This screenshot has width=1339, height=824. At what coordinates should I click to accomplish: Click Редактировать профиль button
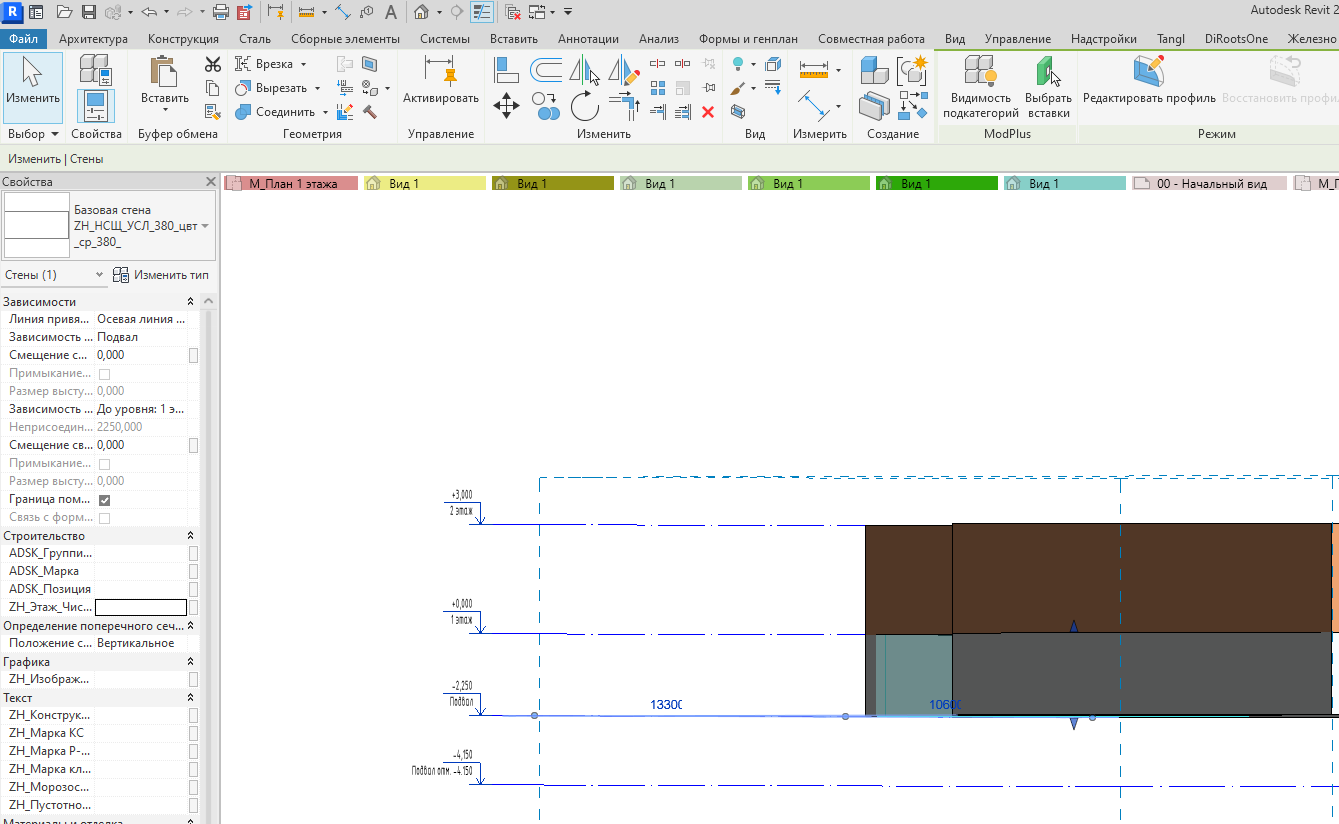(1149, 81)
